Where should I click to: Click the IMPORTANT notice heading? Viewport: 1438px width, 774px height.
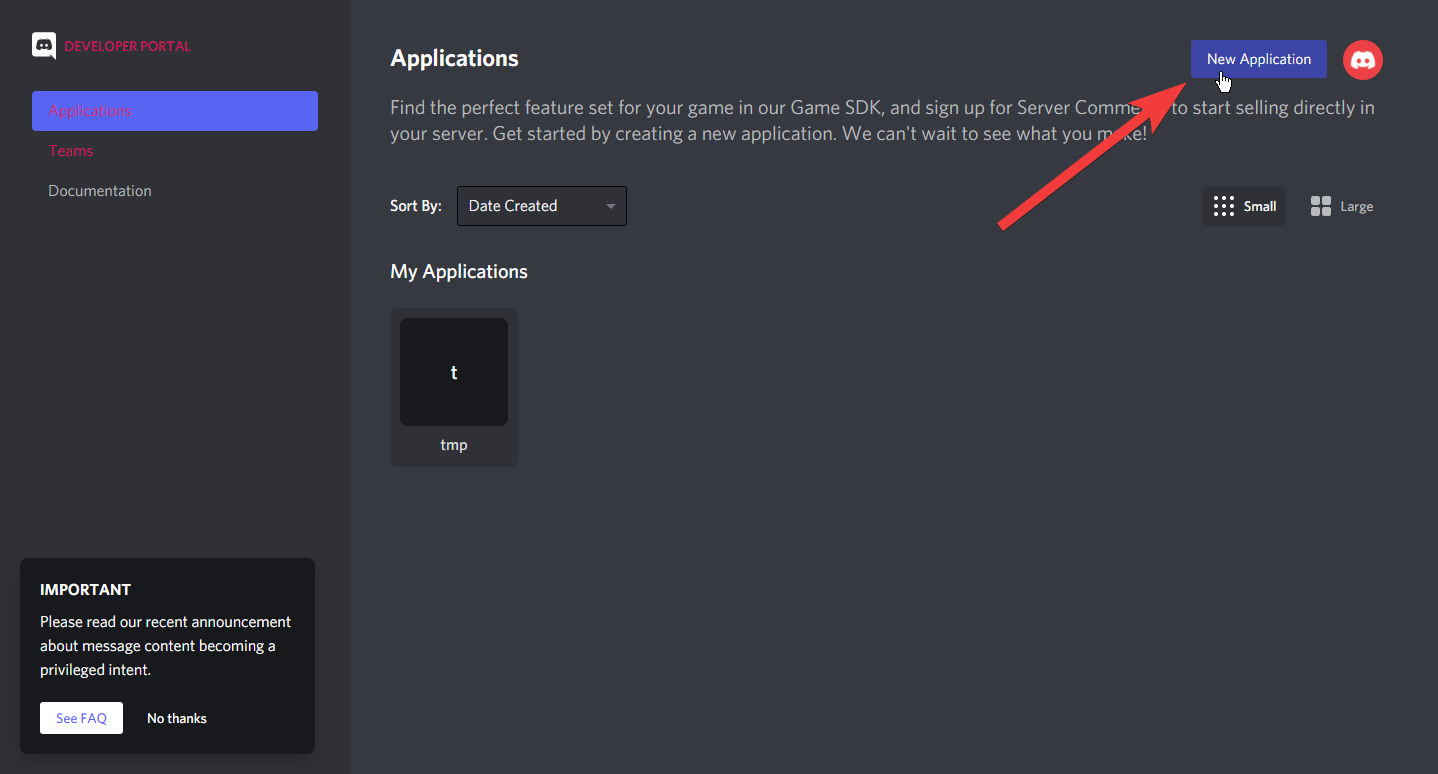pos(85,590)
